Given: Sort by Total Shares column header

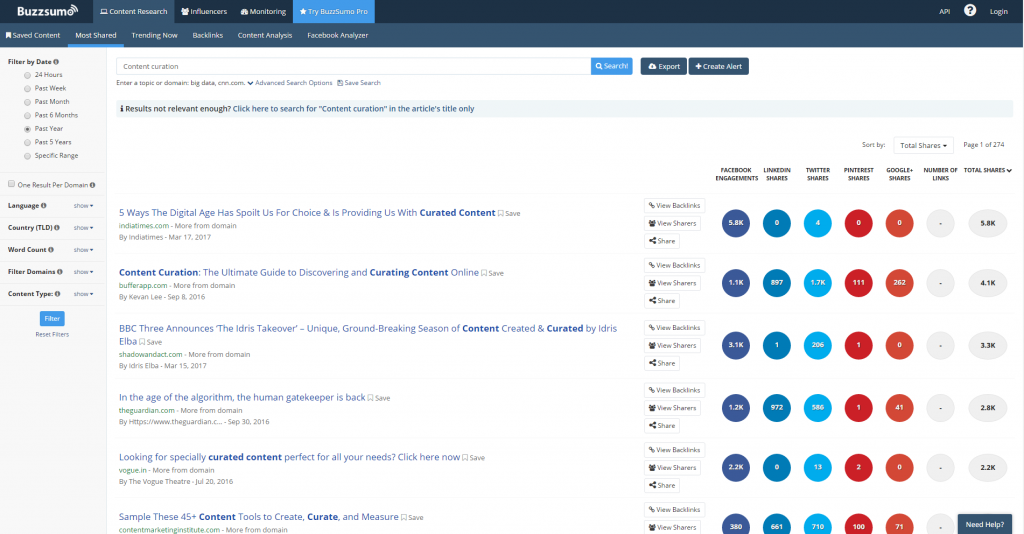Looking at the screenshot, I should 987,170.
